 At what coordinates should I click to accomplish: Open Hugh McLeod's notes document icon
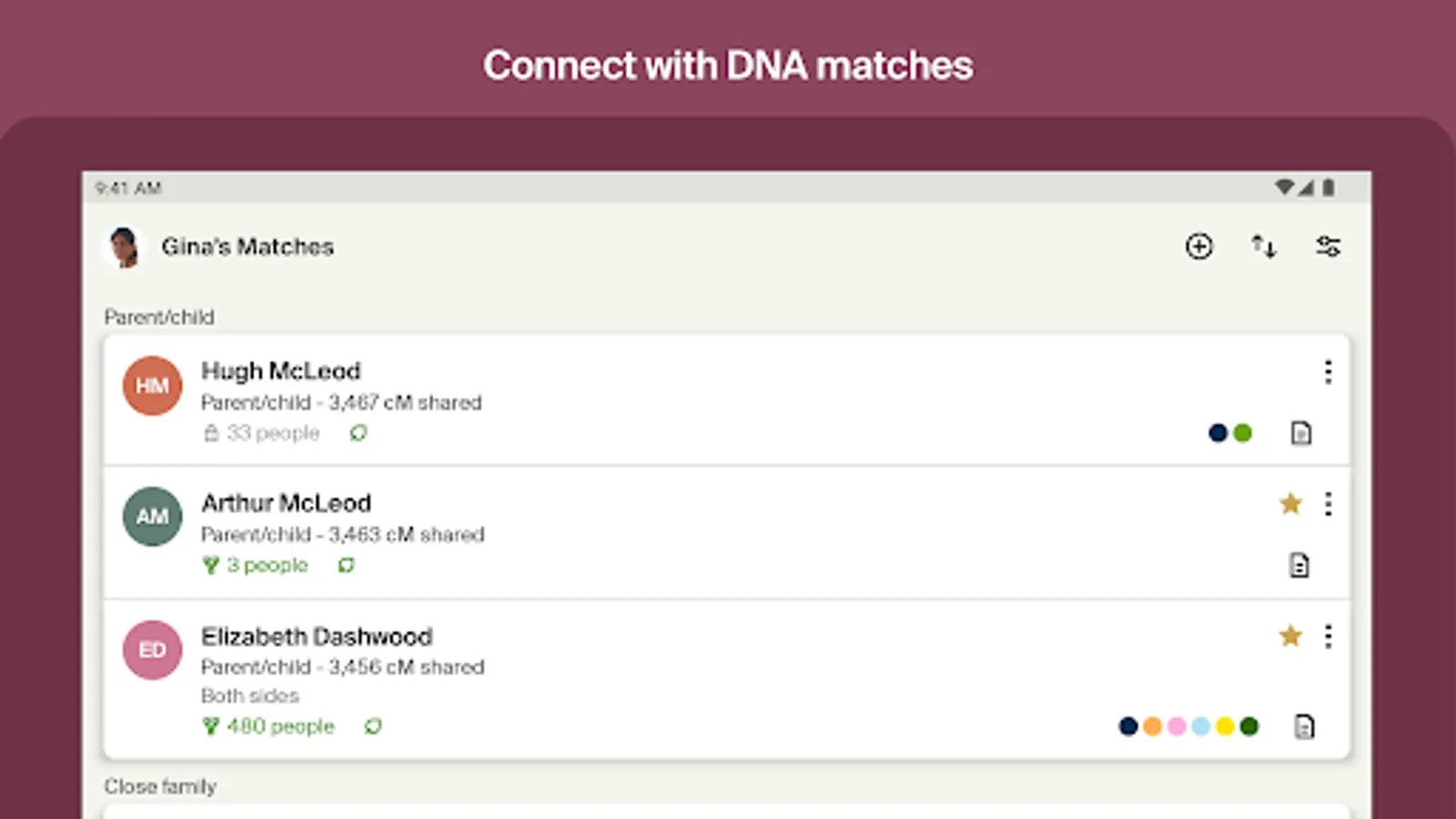pyautogui.click(x=1301, y=433)
